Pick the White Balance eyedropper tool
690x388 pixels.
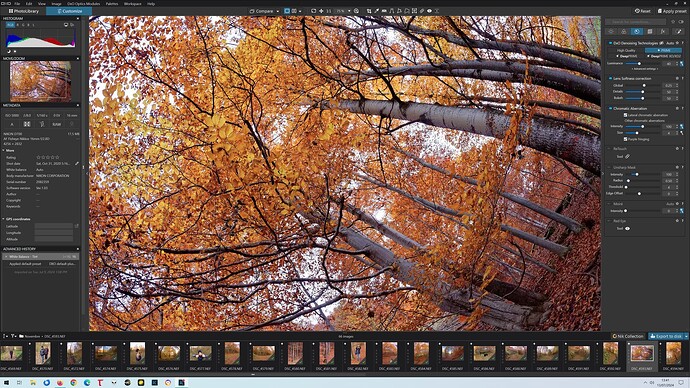(x=376, y=11)
